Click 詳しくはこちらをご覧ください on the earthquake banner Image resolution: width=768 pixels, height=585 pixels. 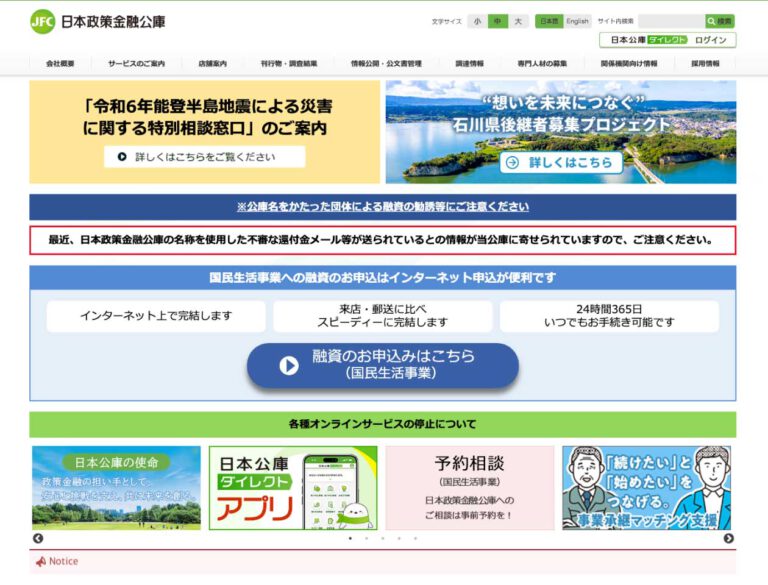pos(205,157)
